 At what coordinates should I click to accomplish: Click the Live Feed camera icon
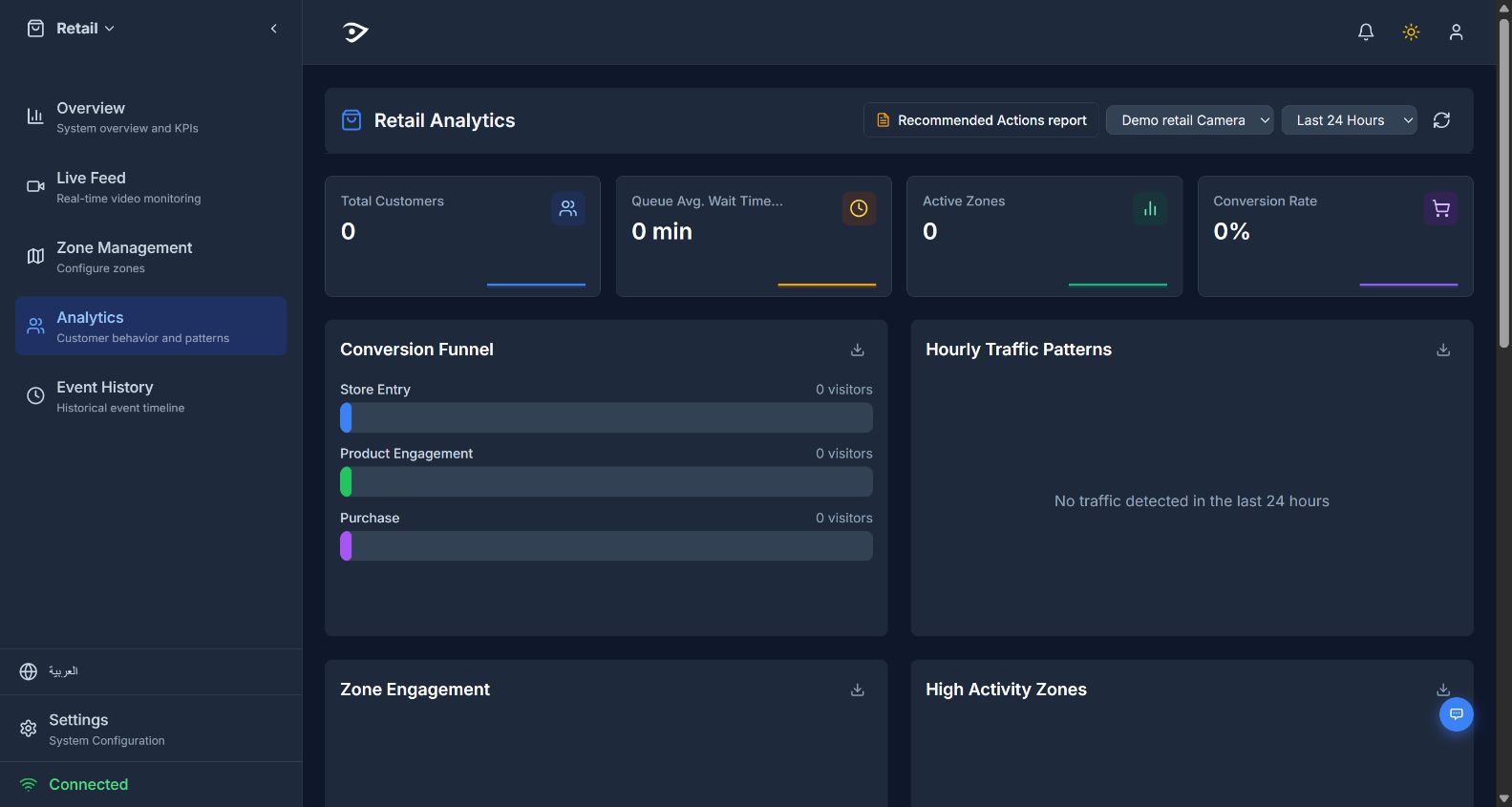point(35,186)
